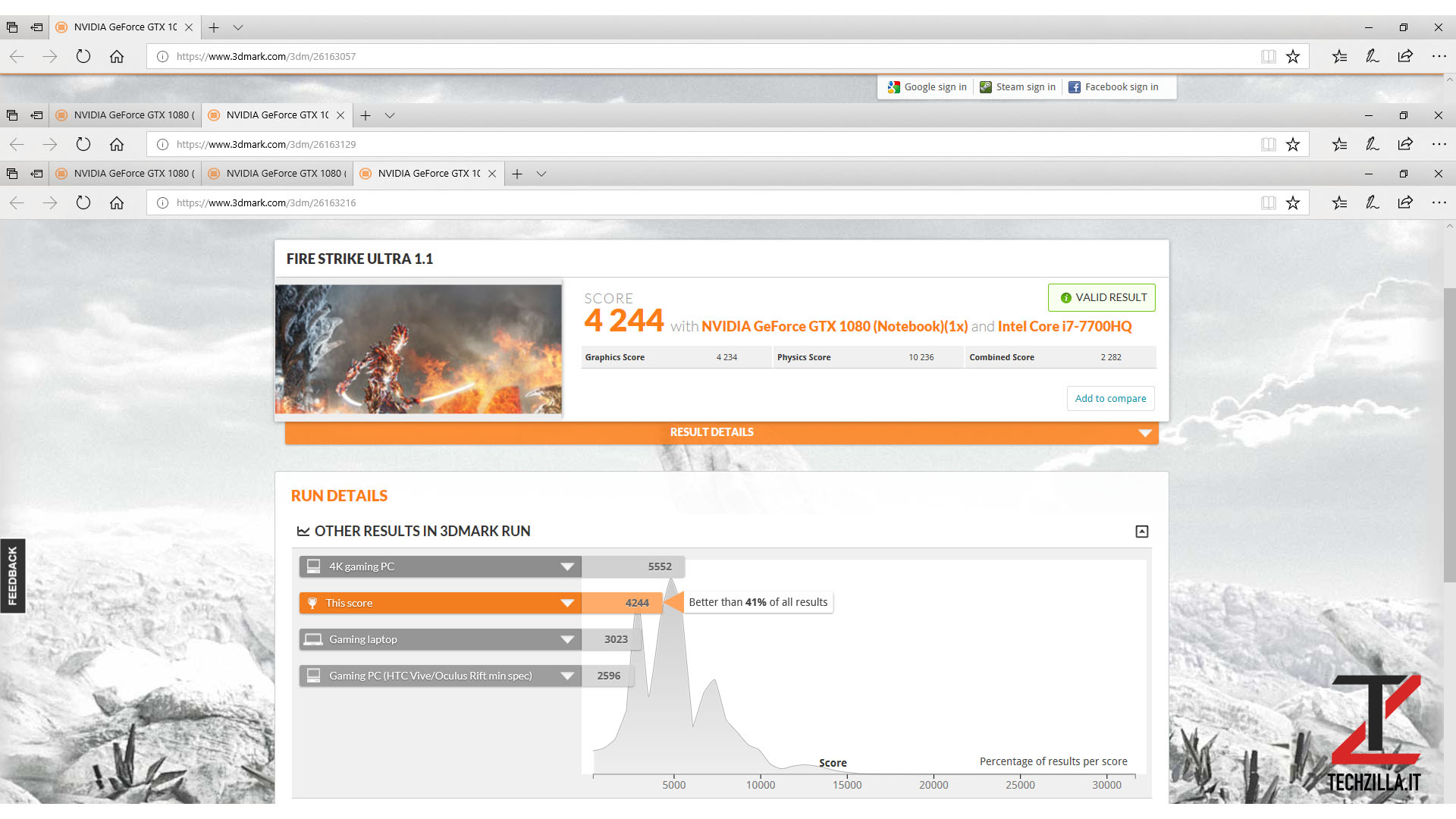Show site info for the 26163216 address
1456x819 pixels.
(x=162, y=202)
